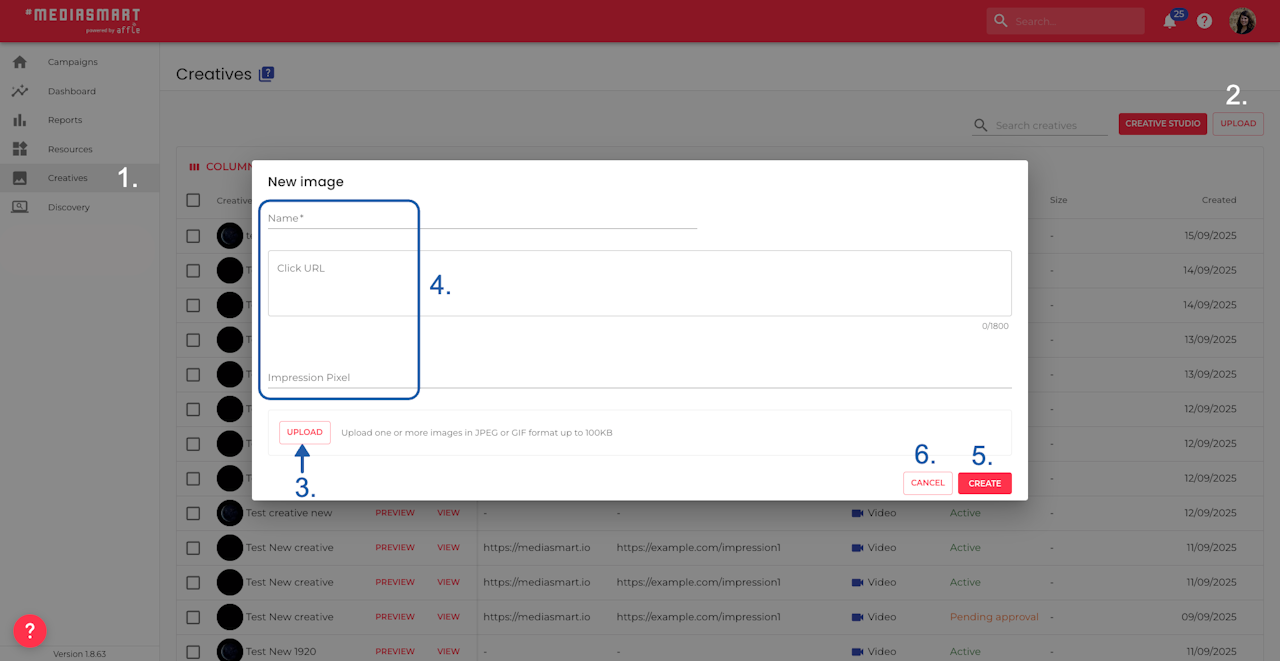Open the red floating help bubble

point(30,630)
